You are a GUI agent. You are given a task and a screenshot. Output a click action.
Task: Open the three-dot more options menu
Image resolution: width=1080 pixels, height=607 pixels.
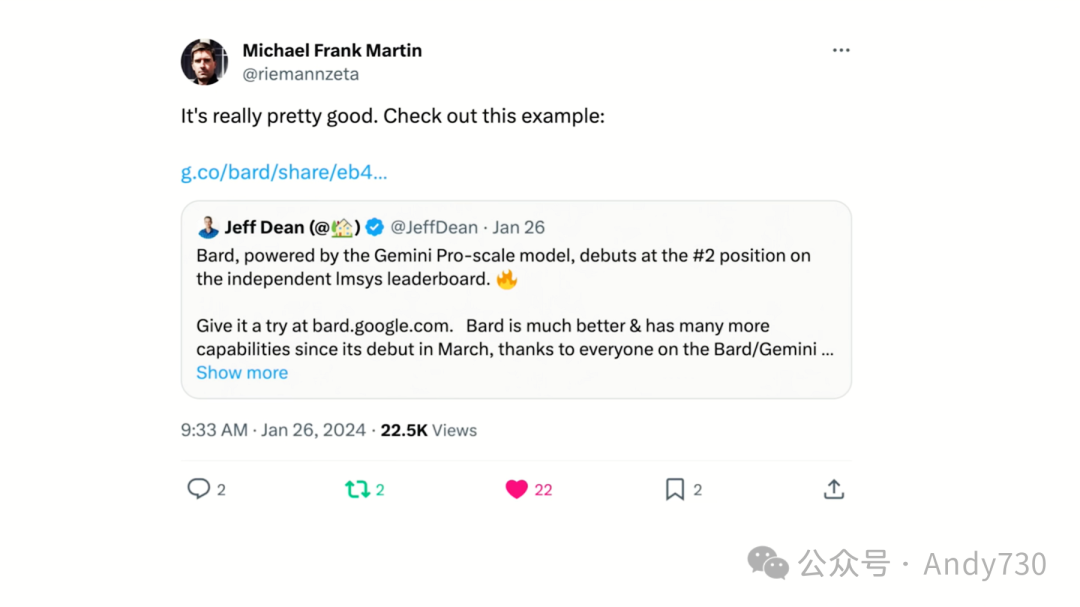pyautogui.click(x=841, y=51)
